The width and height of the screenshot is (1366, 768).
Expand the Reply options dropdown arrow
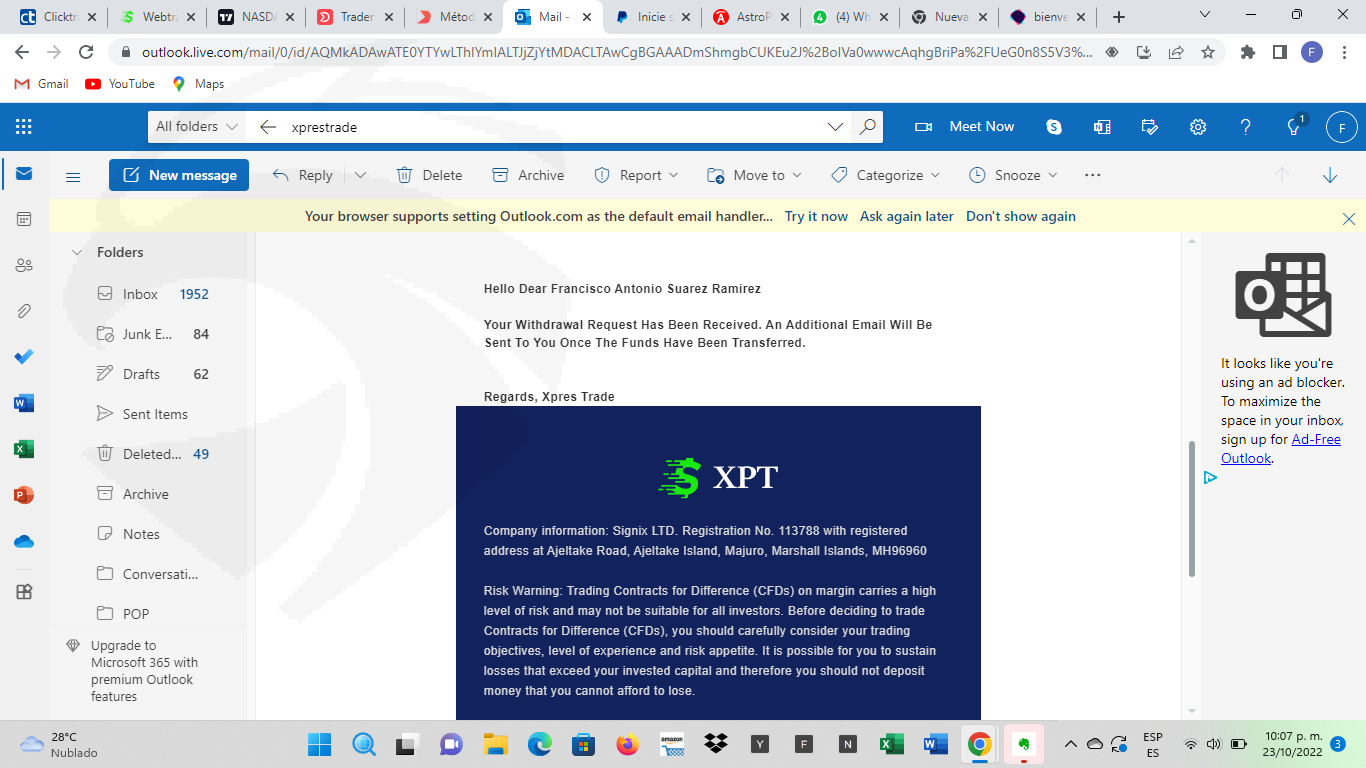tap(360, 175)
